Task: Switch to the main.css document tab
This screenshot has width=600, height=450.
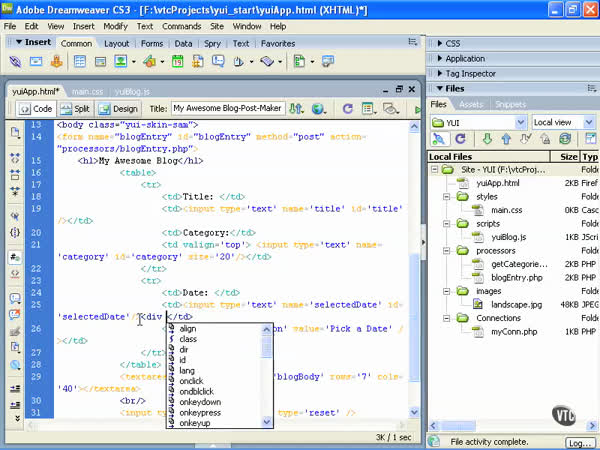Action: tap(86, 91)
